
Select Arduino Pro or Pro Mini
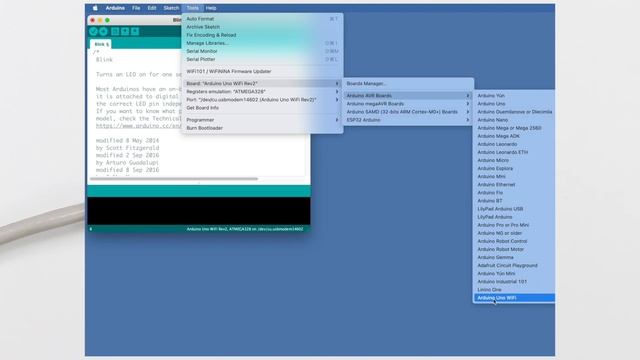point(514,225)
